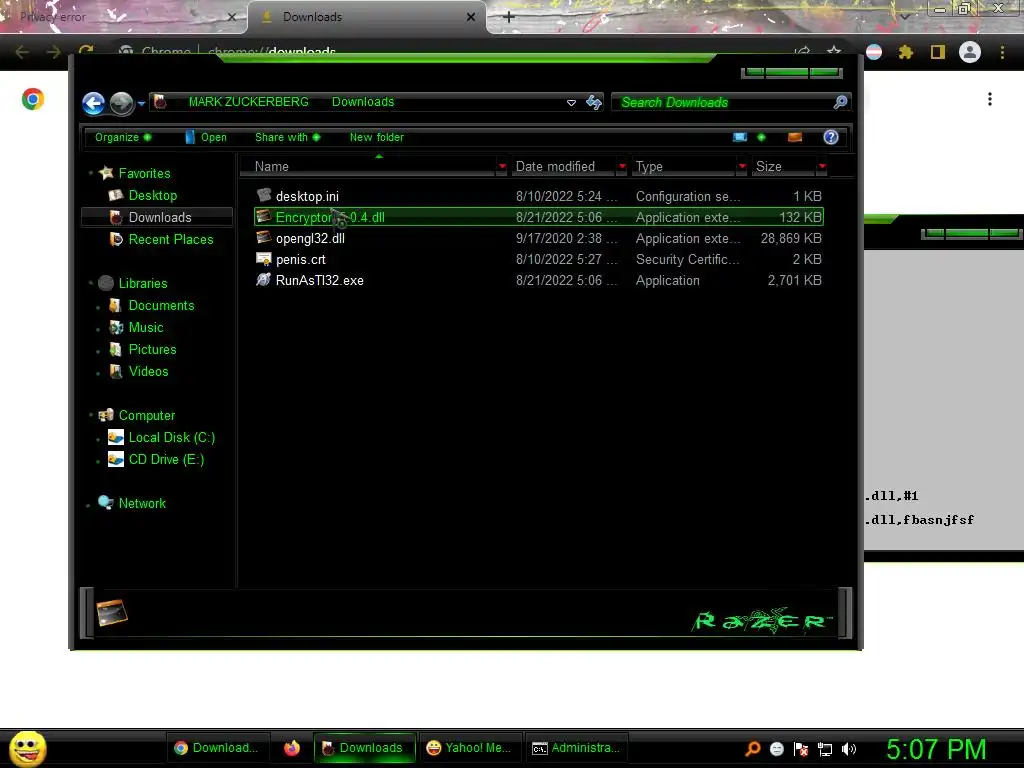Image resolution: width=1024 pixels, height=768 pixels.
Task: Click the blue help question mark icon
Action: click(x=831, y=137)
